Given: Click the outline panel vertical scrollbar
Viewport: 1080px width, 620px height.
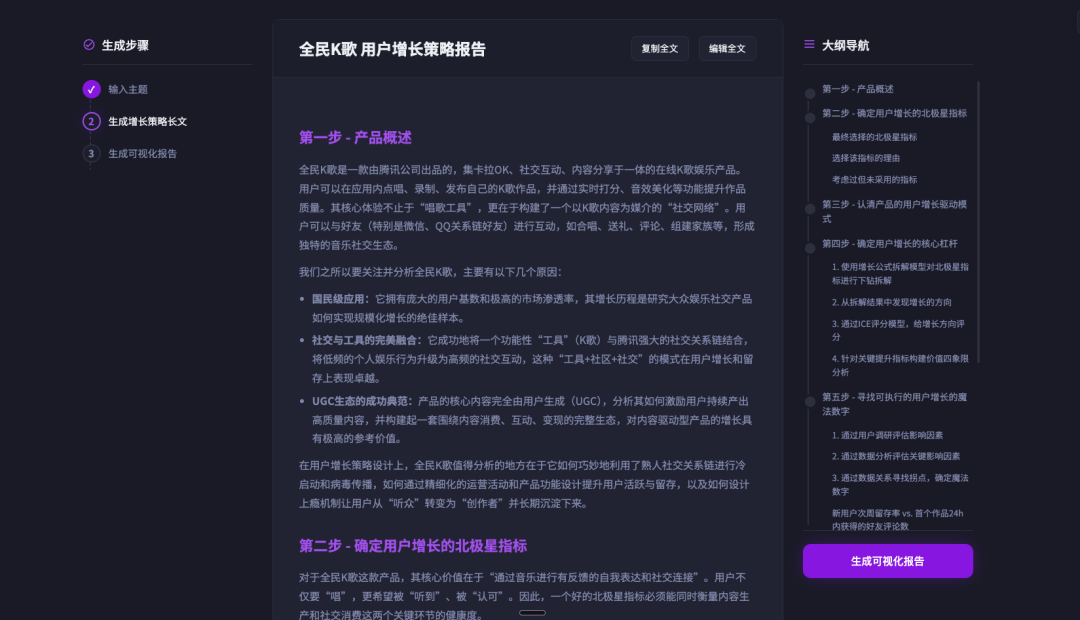Looking at the screenshot, I should pos(978,223).
